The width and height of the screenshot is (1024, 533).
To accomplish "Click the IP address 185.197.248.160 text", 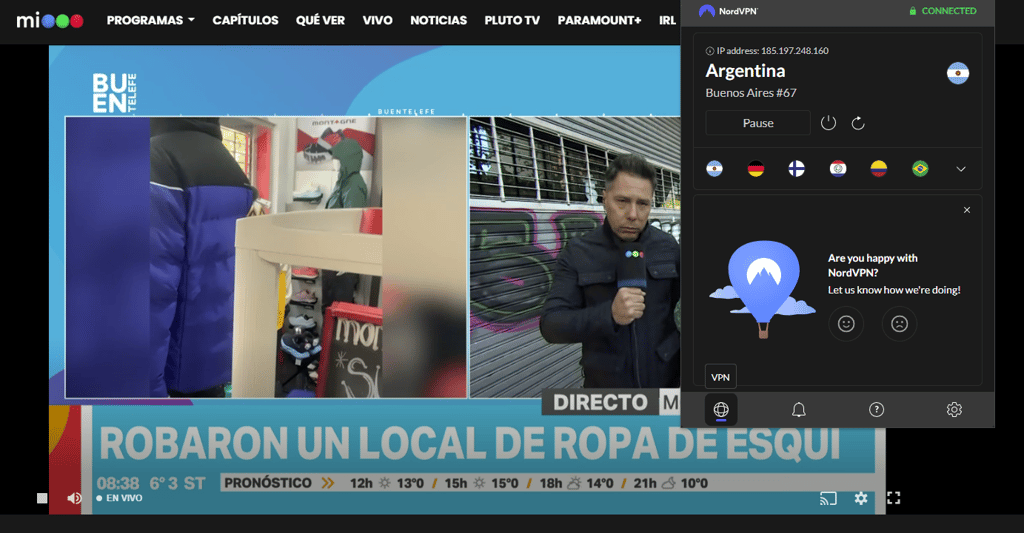I will [773, 51].
